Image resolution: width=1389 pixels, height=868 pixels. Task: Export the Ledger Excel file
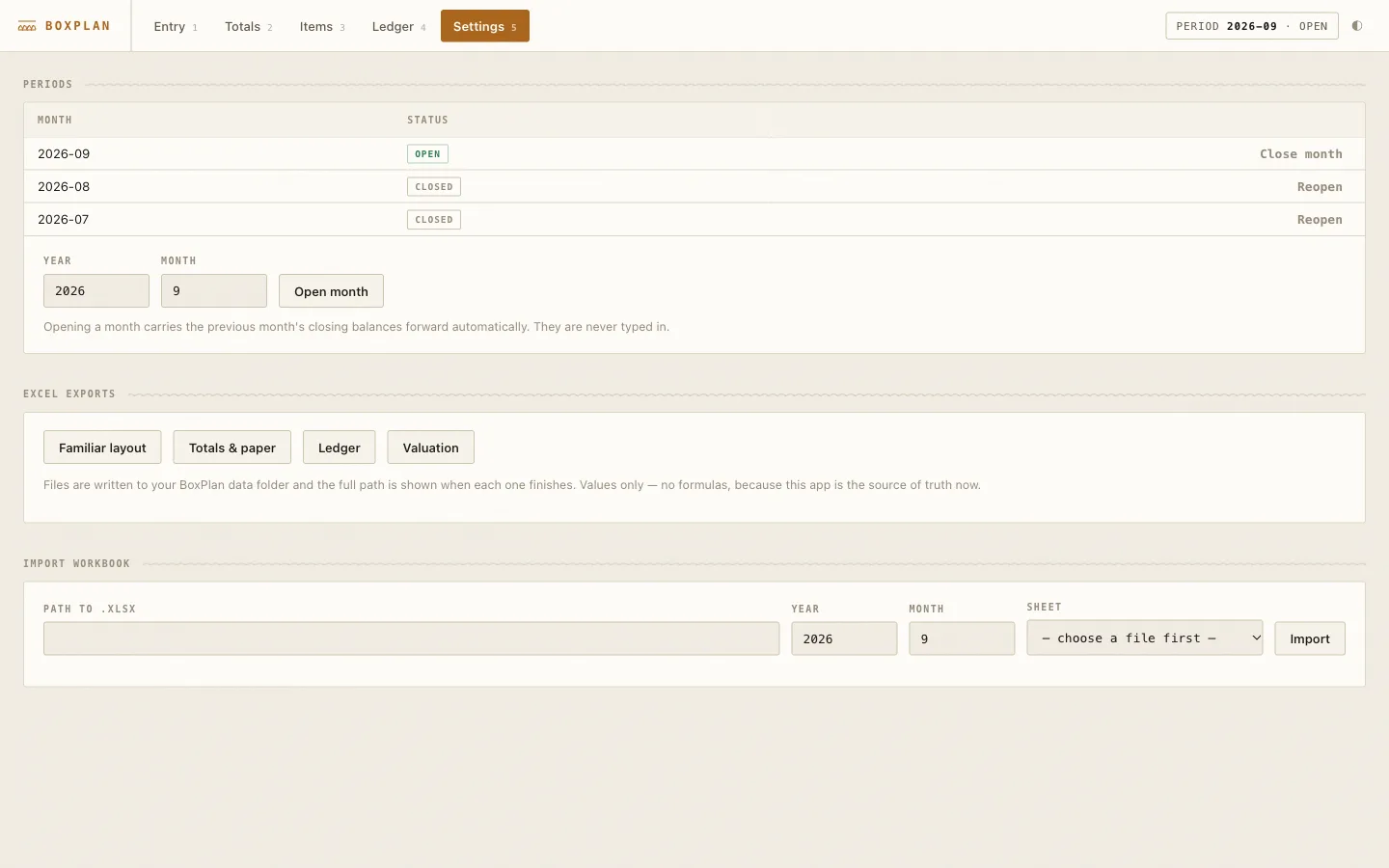pyautogui.click(x=340, y=448)
